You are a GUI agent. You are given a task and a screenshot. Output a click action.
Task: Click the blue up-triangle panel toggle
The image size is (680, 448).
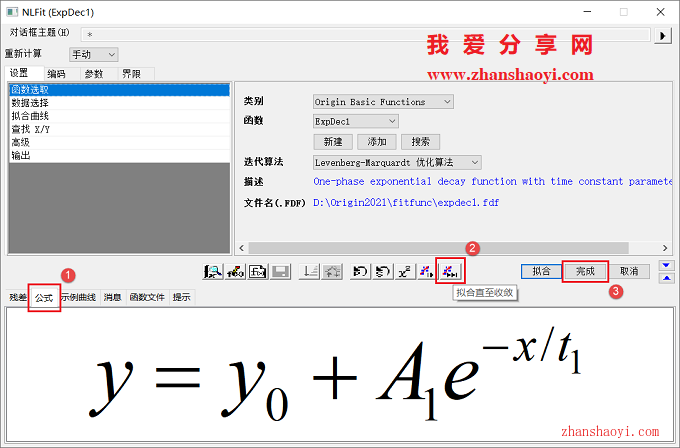click(x=667, y=278)
